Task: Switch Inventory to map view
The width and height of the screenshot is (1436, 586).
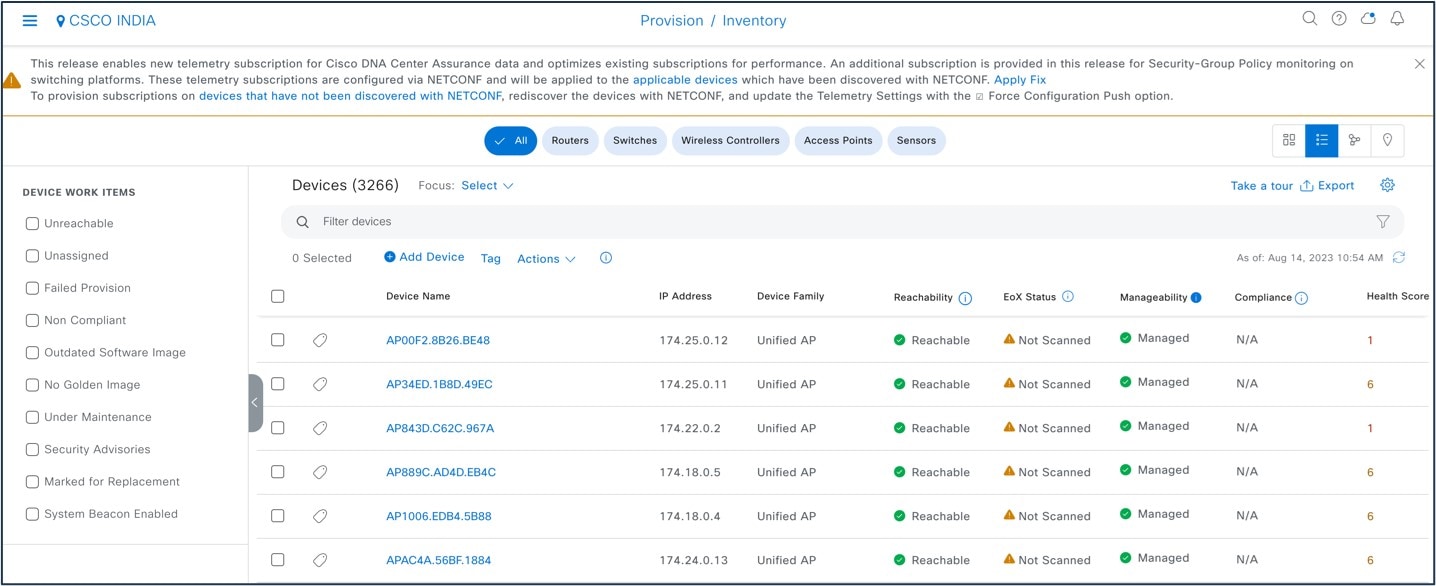Action: (1387, 140)
